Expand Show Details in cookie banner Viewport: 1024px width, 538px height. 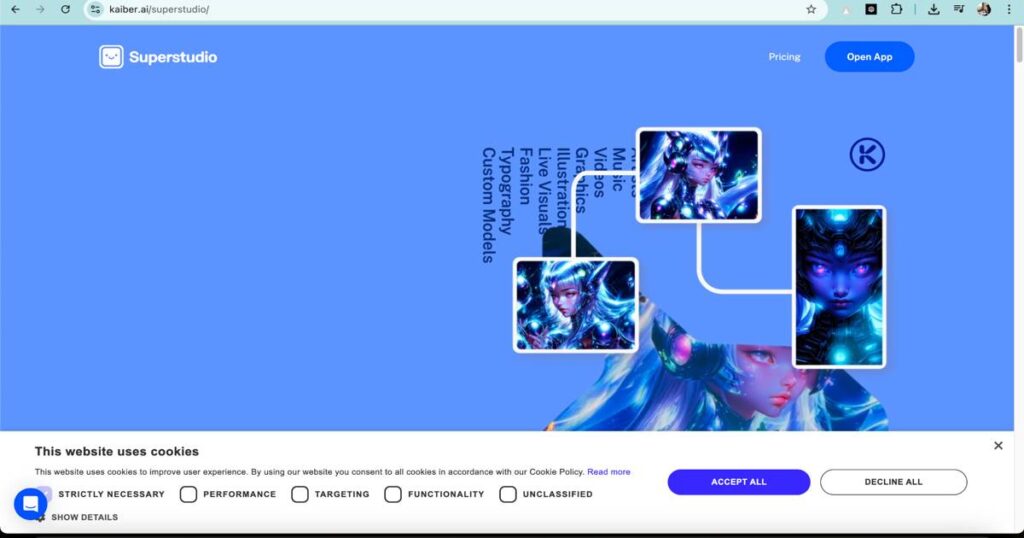tap(84, 517)
